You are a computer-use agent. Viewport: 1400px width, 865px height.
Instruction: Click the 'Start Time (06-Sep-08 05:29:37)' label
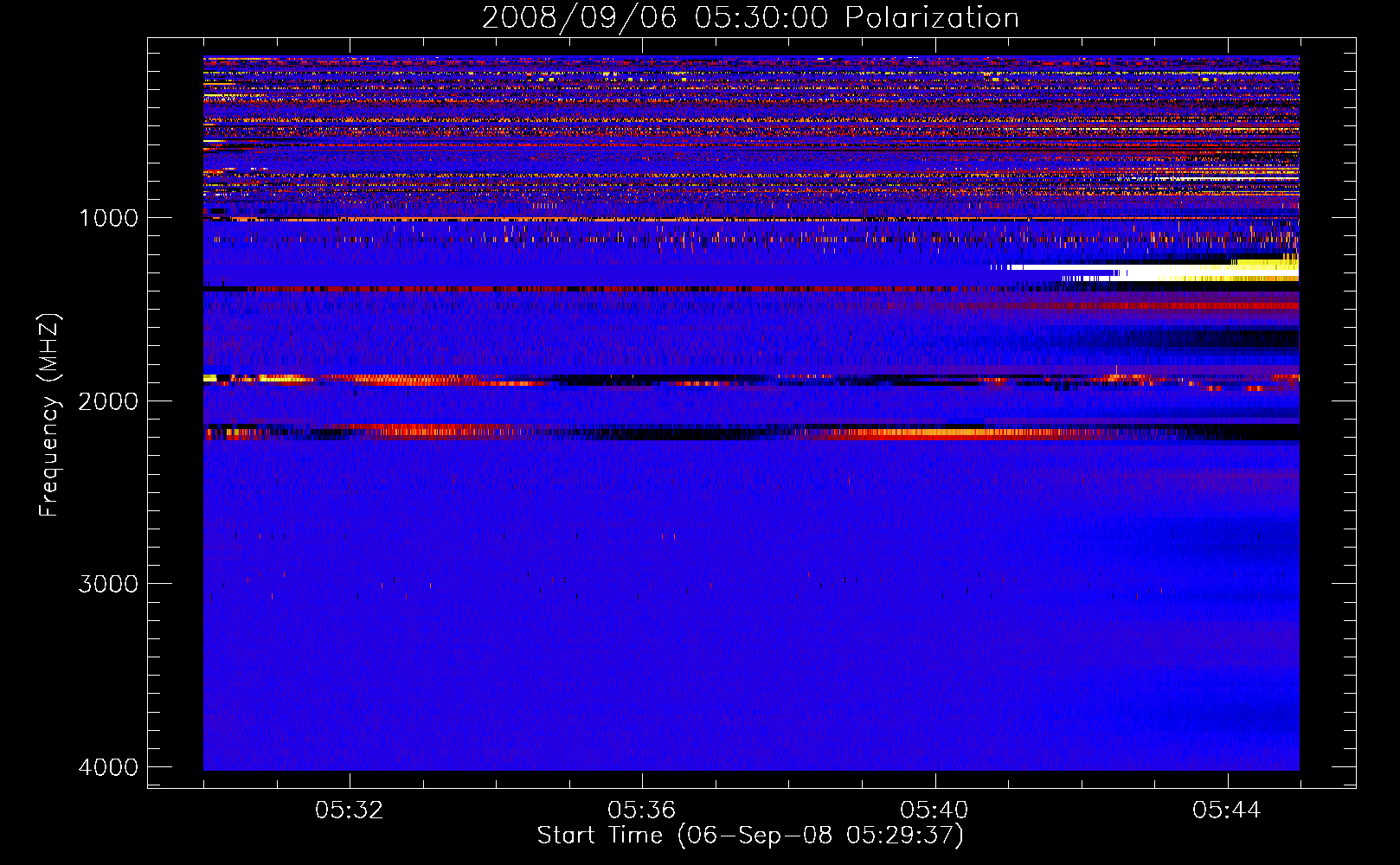pos(750,836)
